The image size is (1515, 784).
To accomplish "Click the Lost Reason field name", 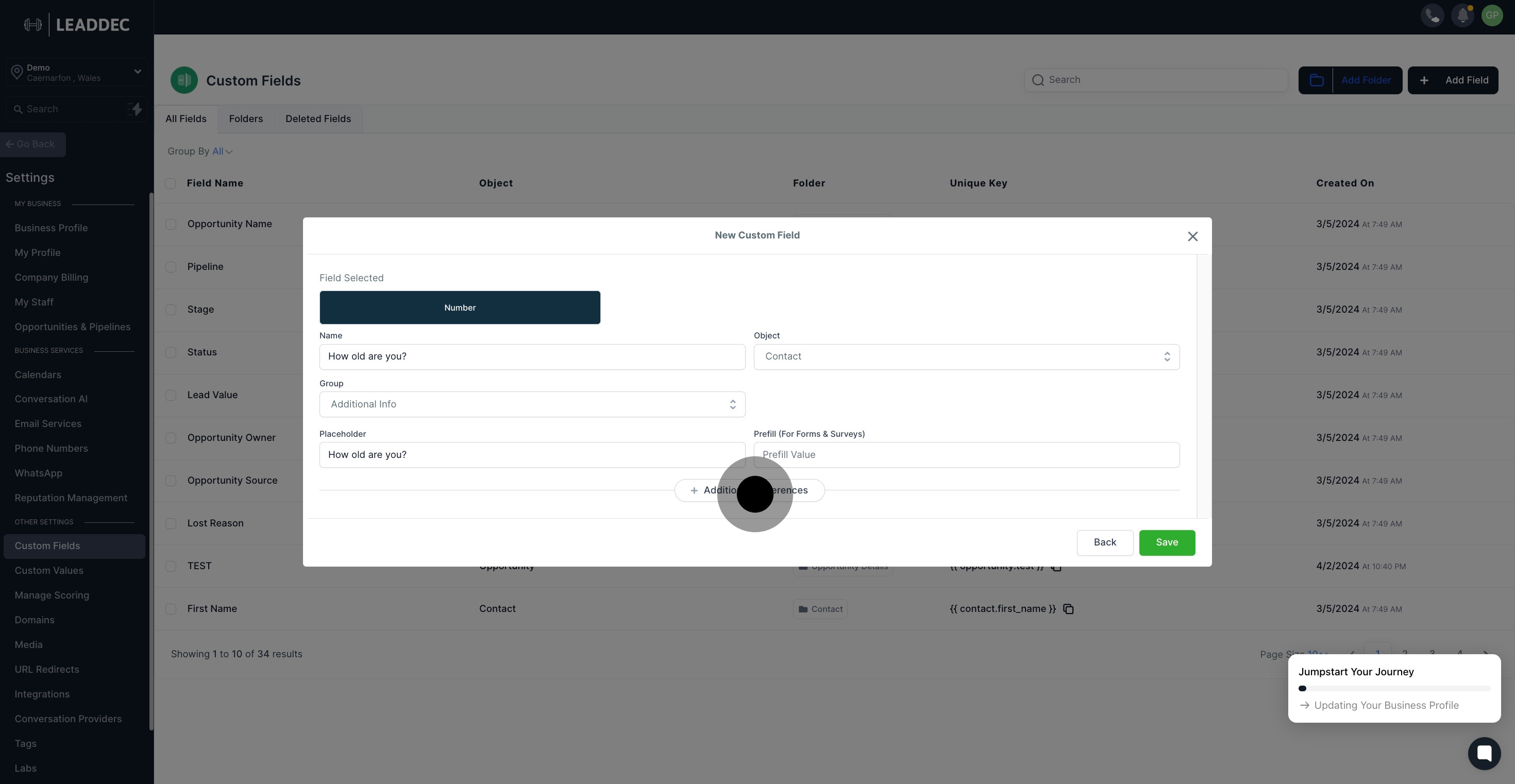I will tap(215, 524).
